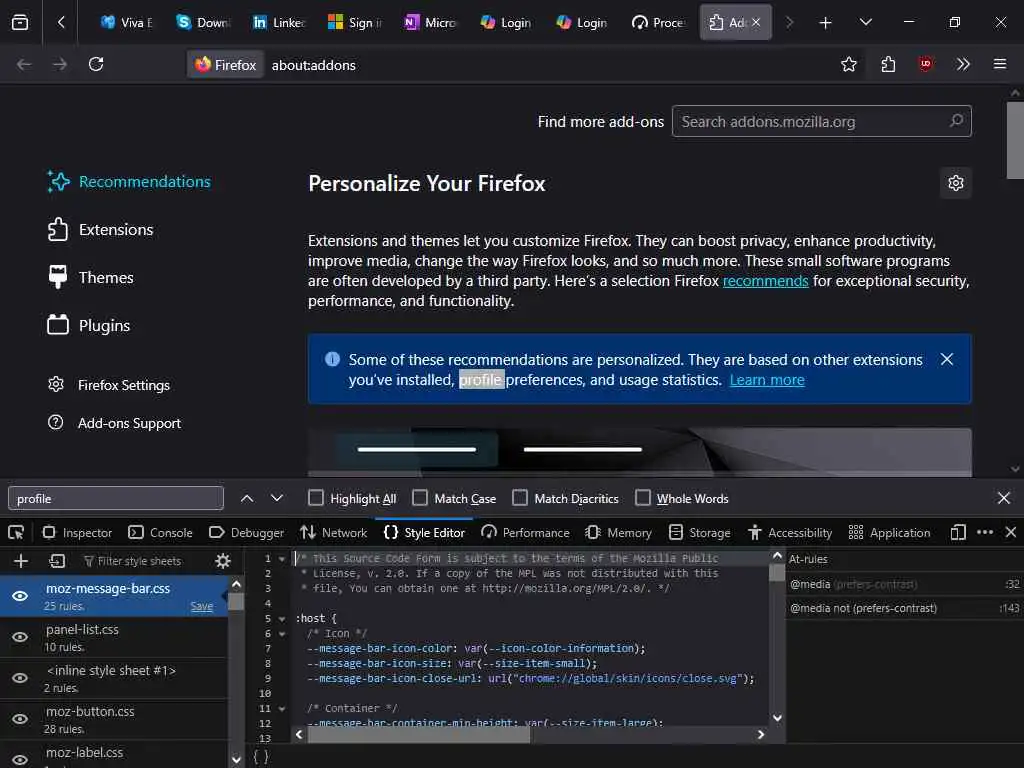Collapse the Icon comment fold at line 6

pyautogui.click(x=282, y=634)
